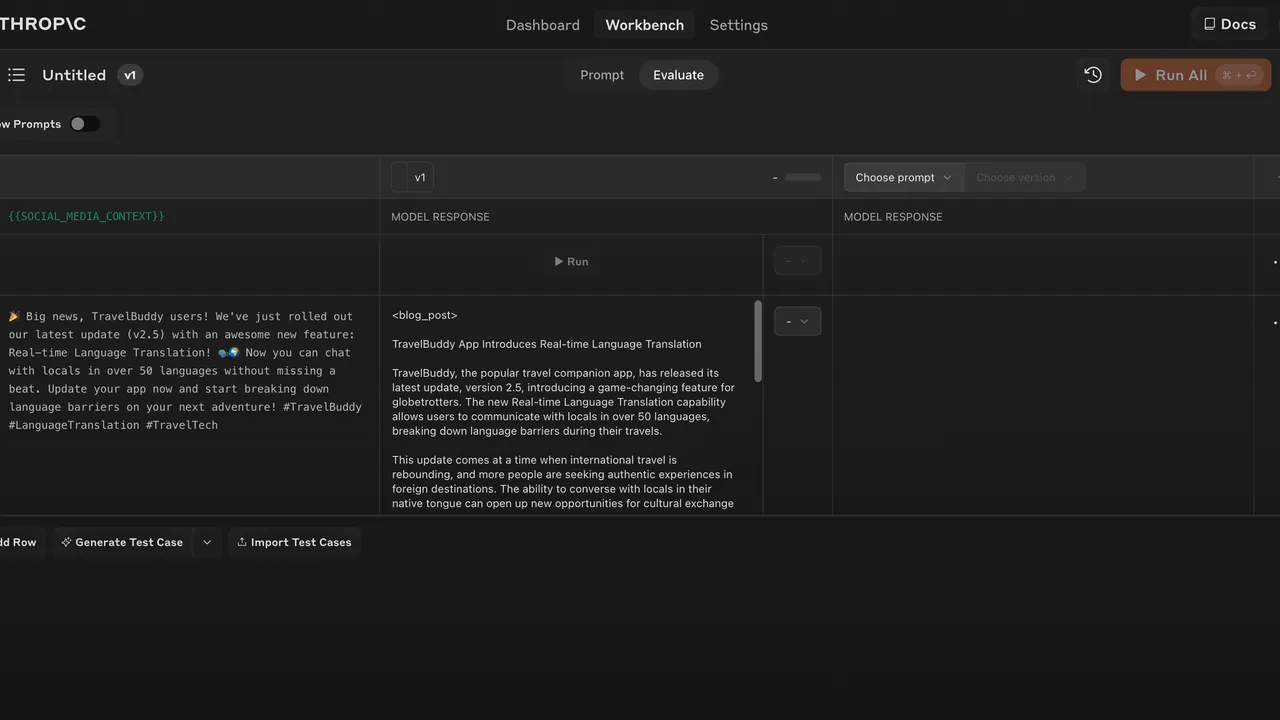Switch to the Dashboard tab
This screenshot has width=1280, height=720.
click(x=542, y=25)
